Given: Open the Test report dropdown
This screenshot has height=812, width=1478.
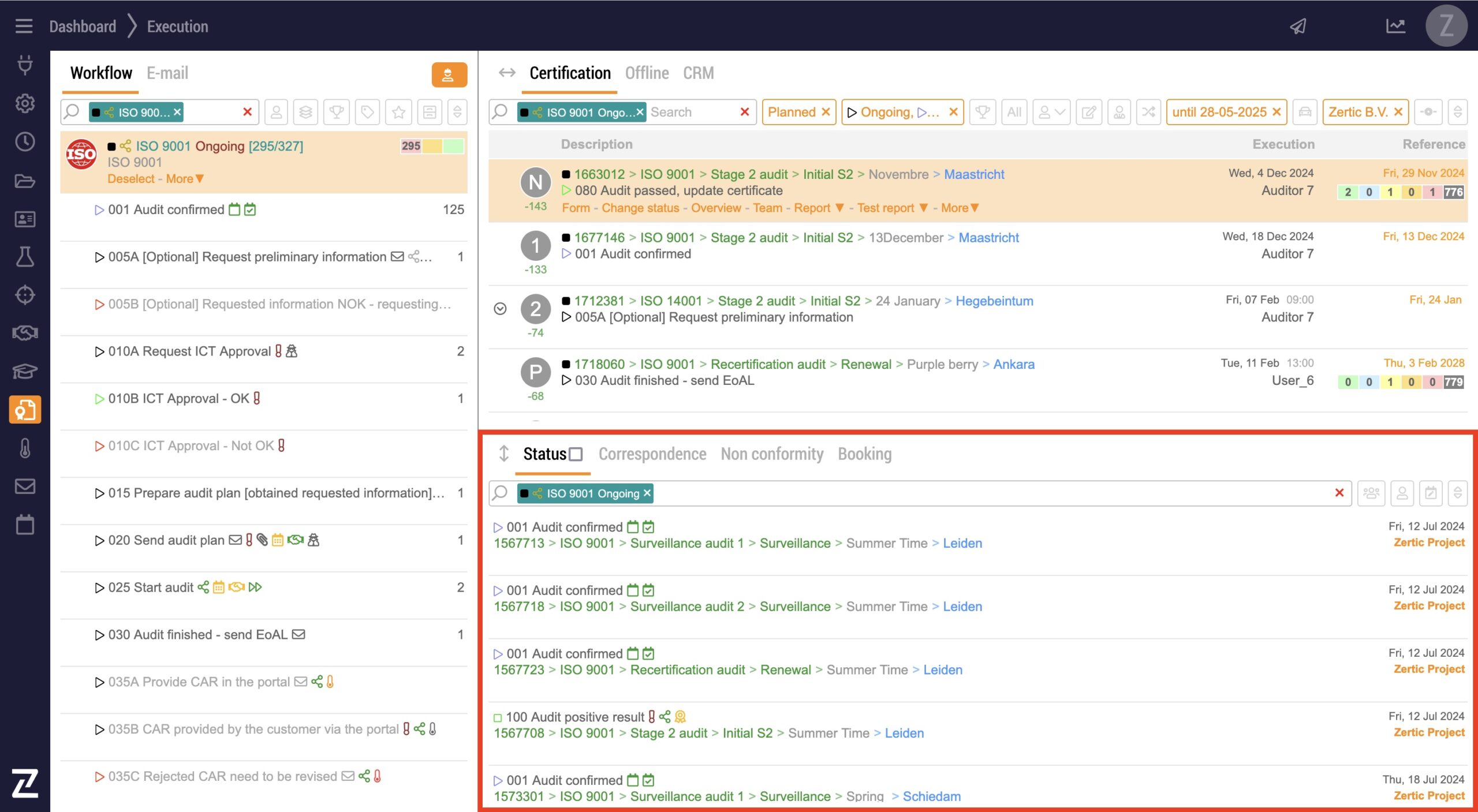Looking at the screenshot, I should pos(892,208).
